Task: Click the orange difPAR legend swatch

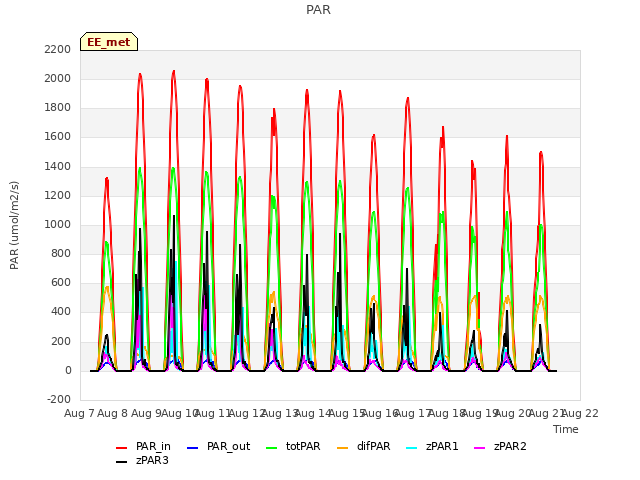Action: [x=342, y=448]
